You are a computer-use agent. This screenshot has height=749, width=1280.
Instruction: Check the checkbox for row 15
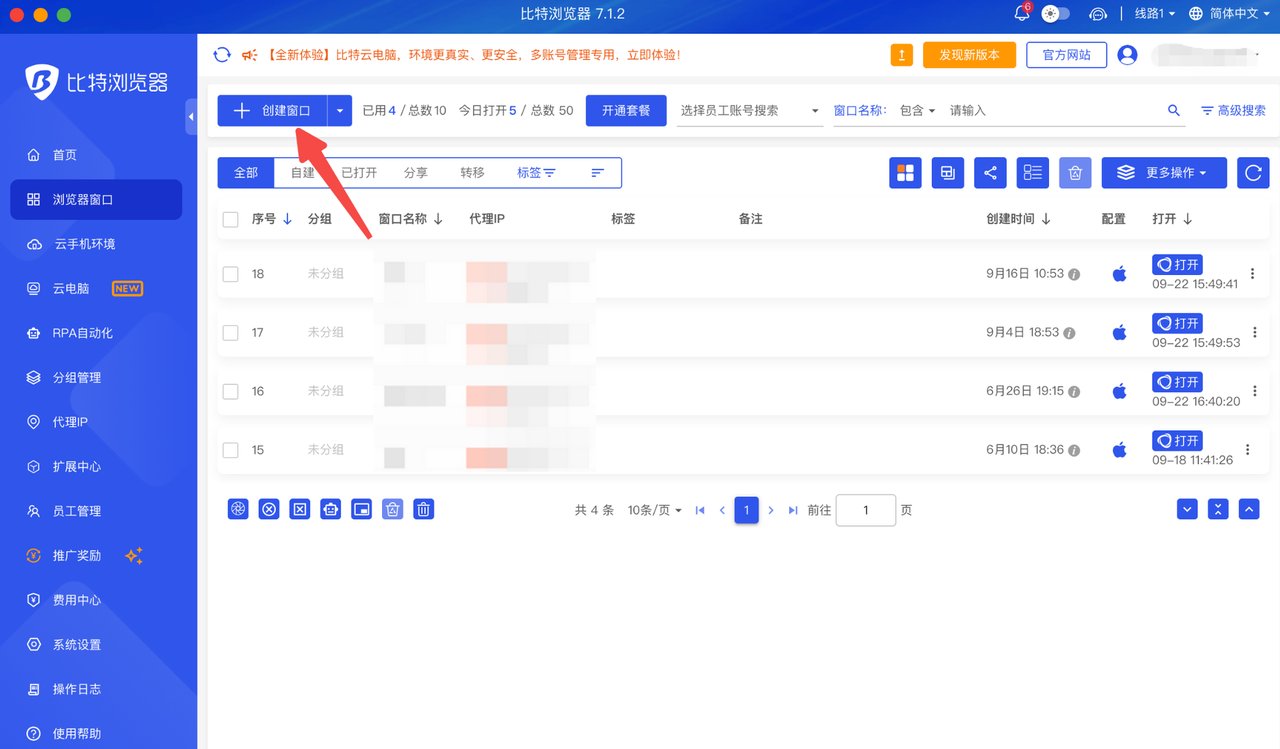point(230,451)
